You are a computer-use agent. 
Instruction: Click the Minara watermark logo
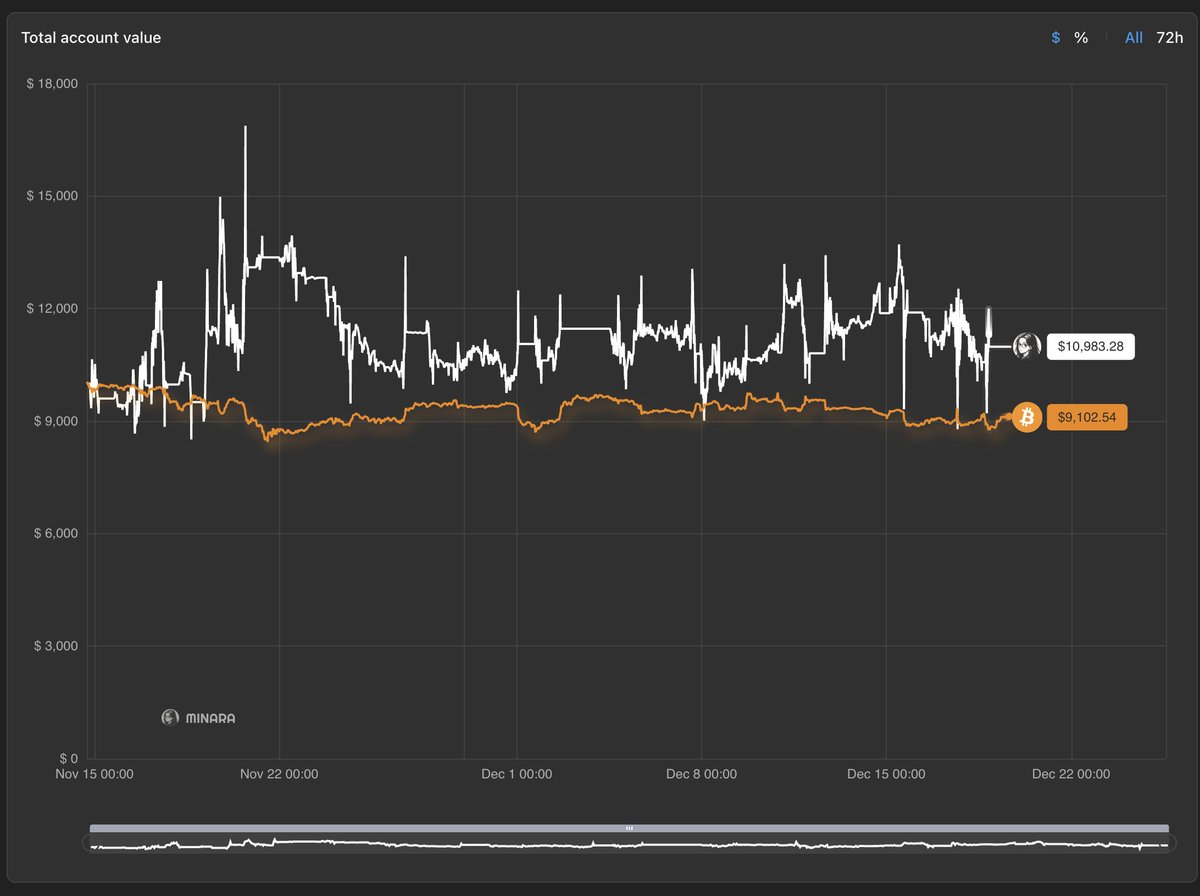click(x=198, y=717)
